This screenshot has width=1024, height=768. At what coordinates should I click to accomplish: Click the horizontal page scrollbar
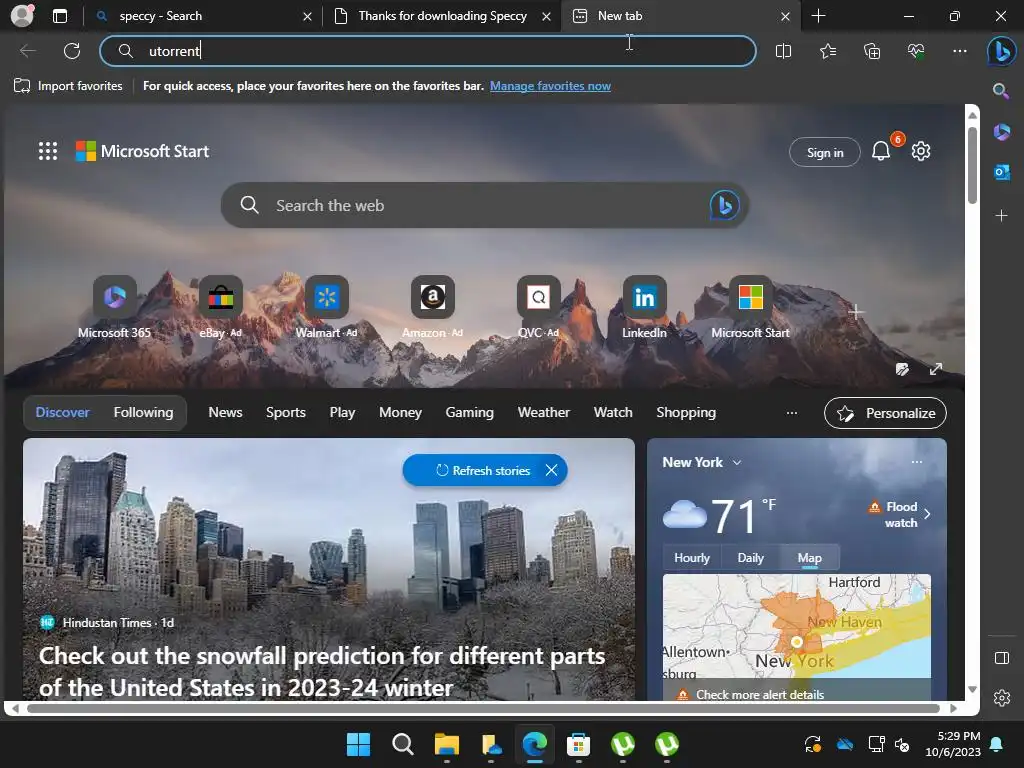pos(483,708)
